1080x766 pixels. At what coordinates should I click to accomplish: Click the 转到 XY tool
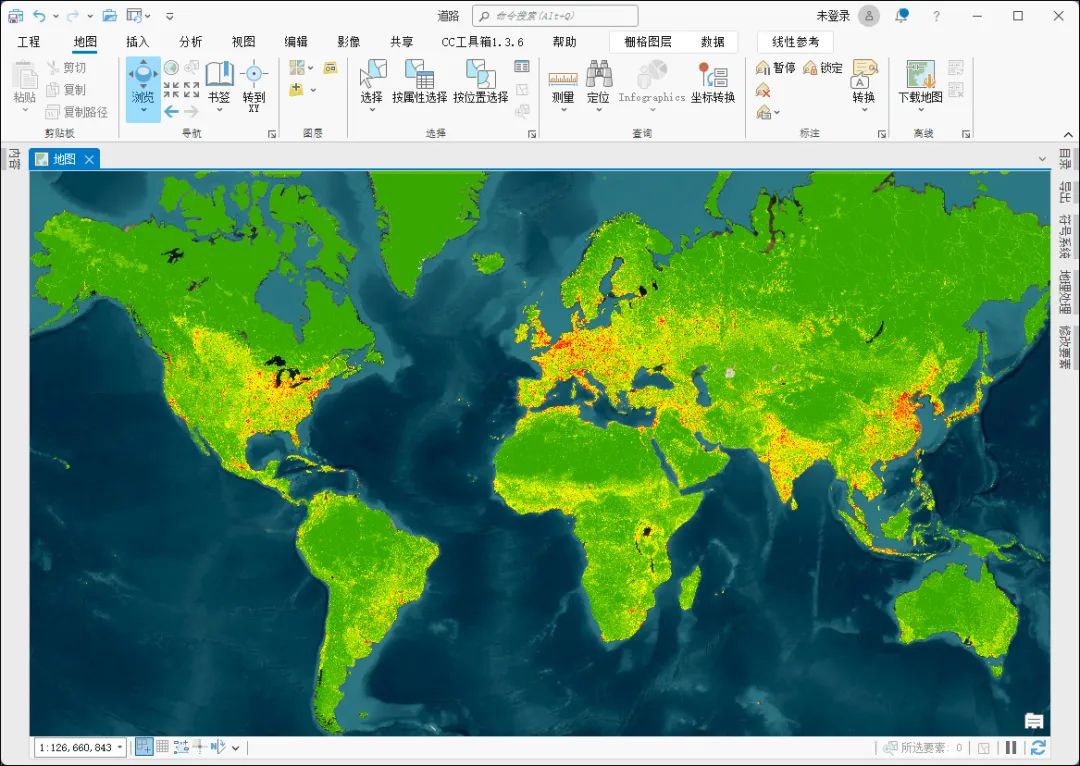pyautogui.click(x=253, y=85)
